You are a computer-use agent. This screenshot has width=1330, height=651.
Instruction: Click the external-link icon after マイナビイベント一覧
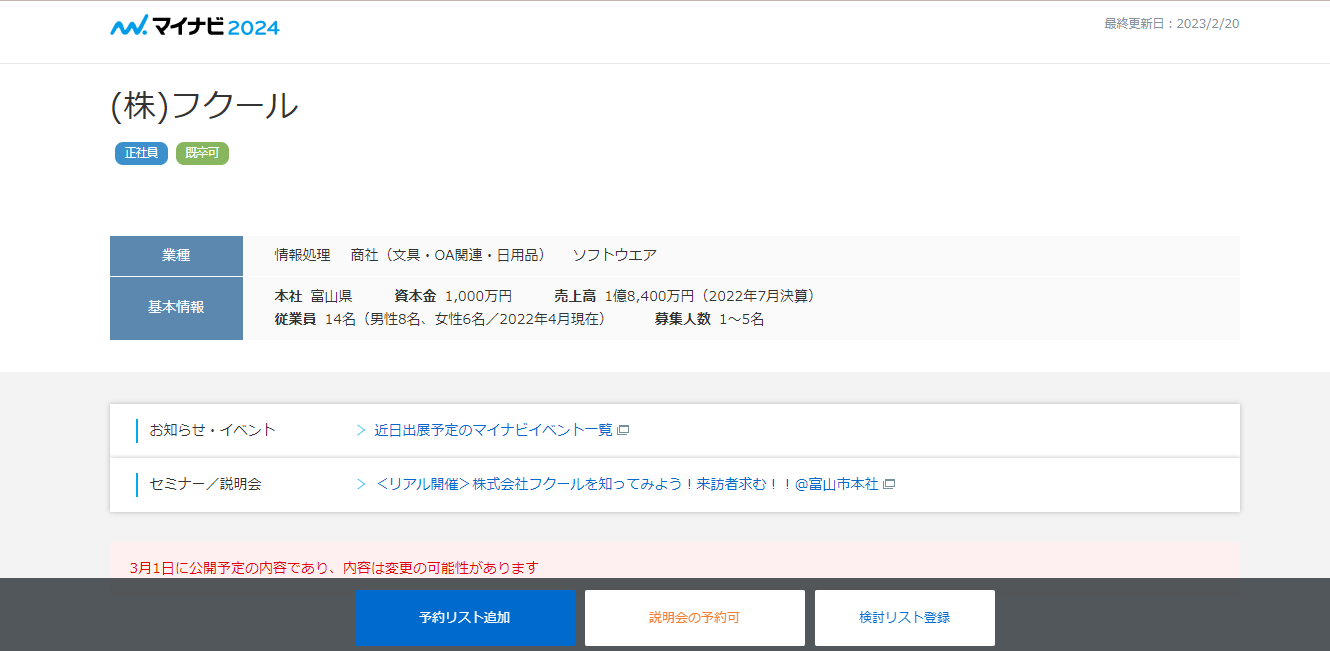pos(623,430)
